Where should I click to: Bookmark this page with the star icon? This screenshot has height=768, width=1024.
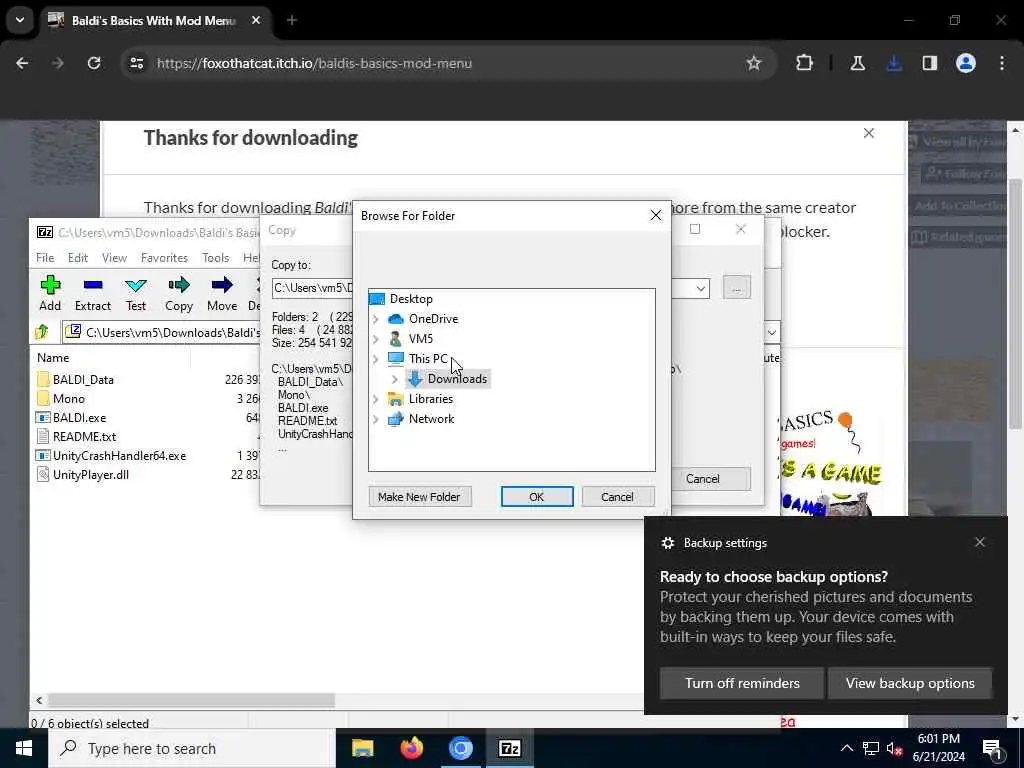pyautogui.click(x=754, y=63)
